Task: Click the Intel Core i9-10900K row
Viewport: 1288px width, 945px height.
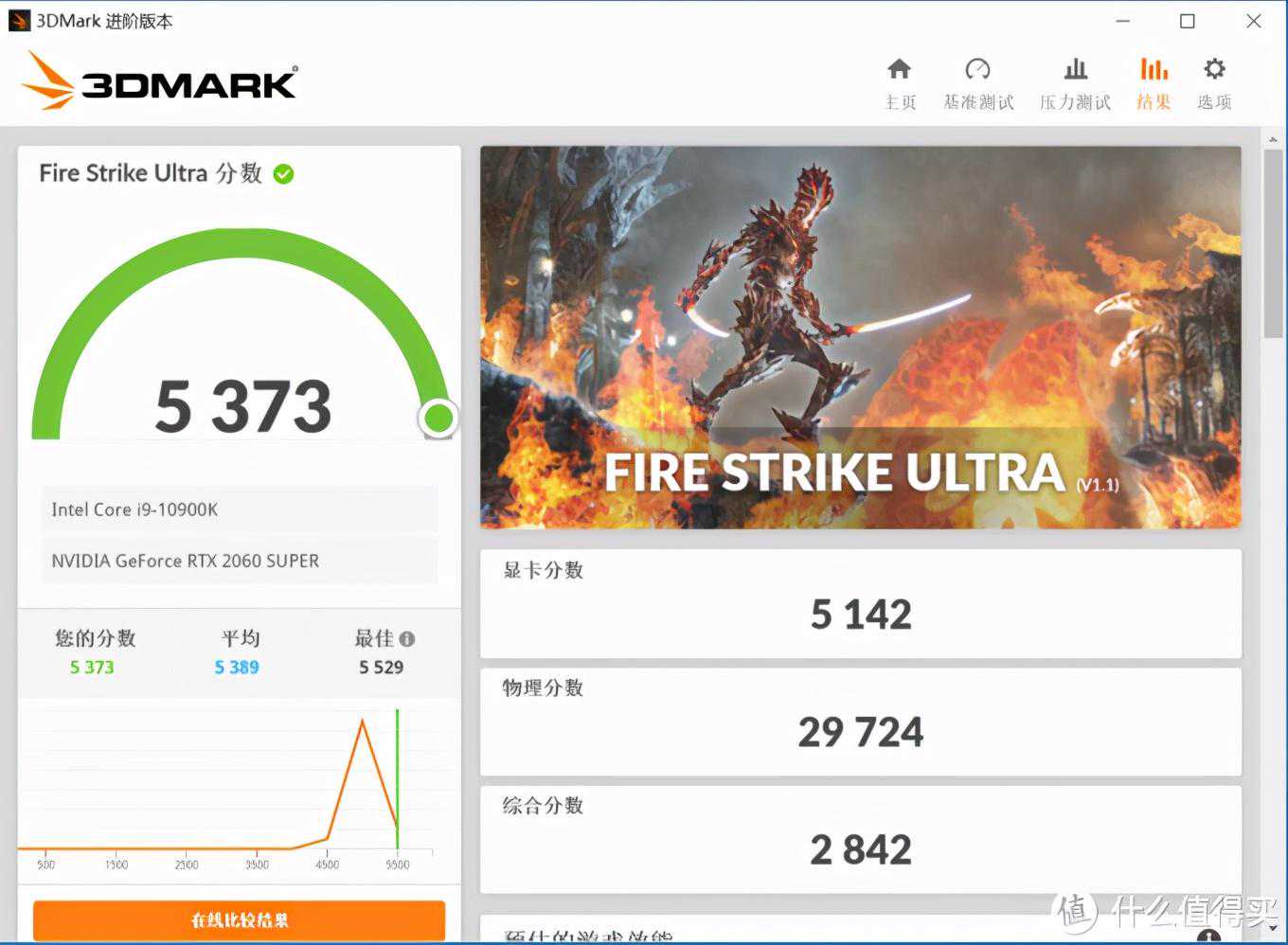Action: click(x=239, y=509)
